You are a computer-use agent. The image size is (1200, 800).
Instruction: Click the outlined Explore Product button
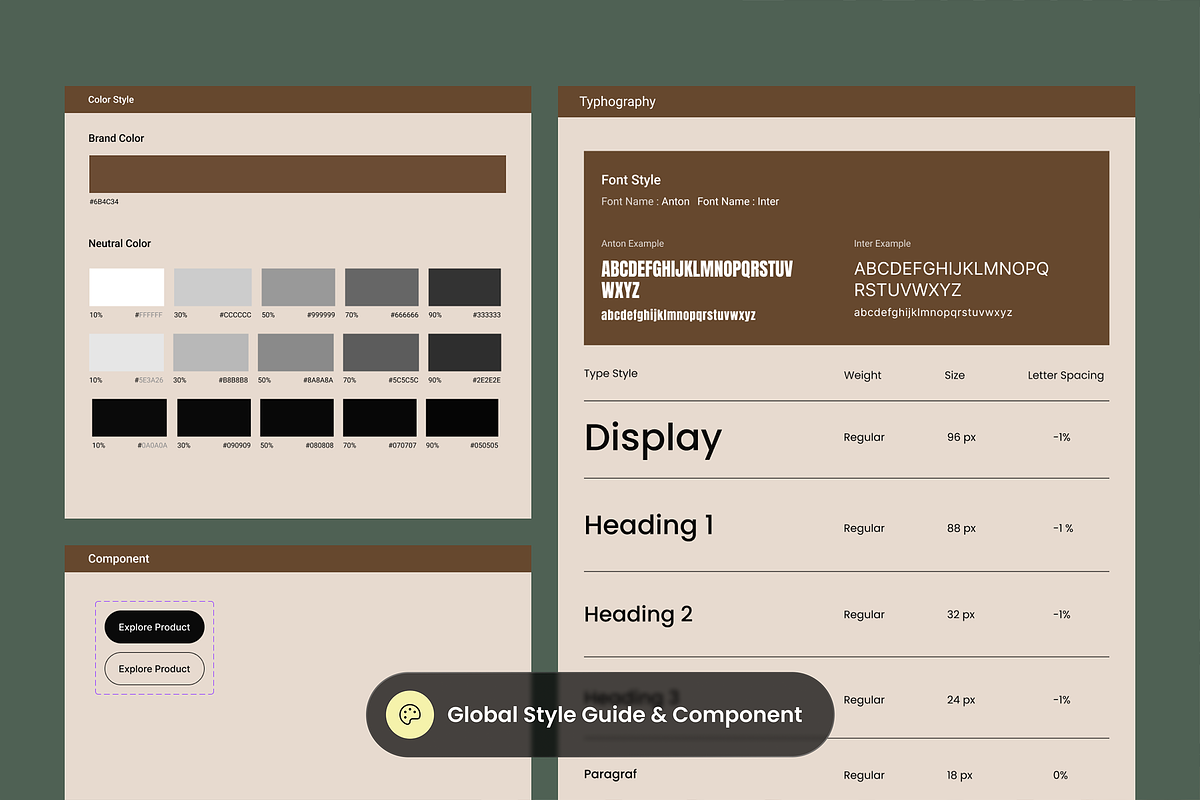[154, 669]
